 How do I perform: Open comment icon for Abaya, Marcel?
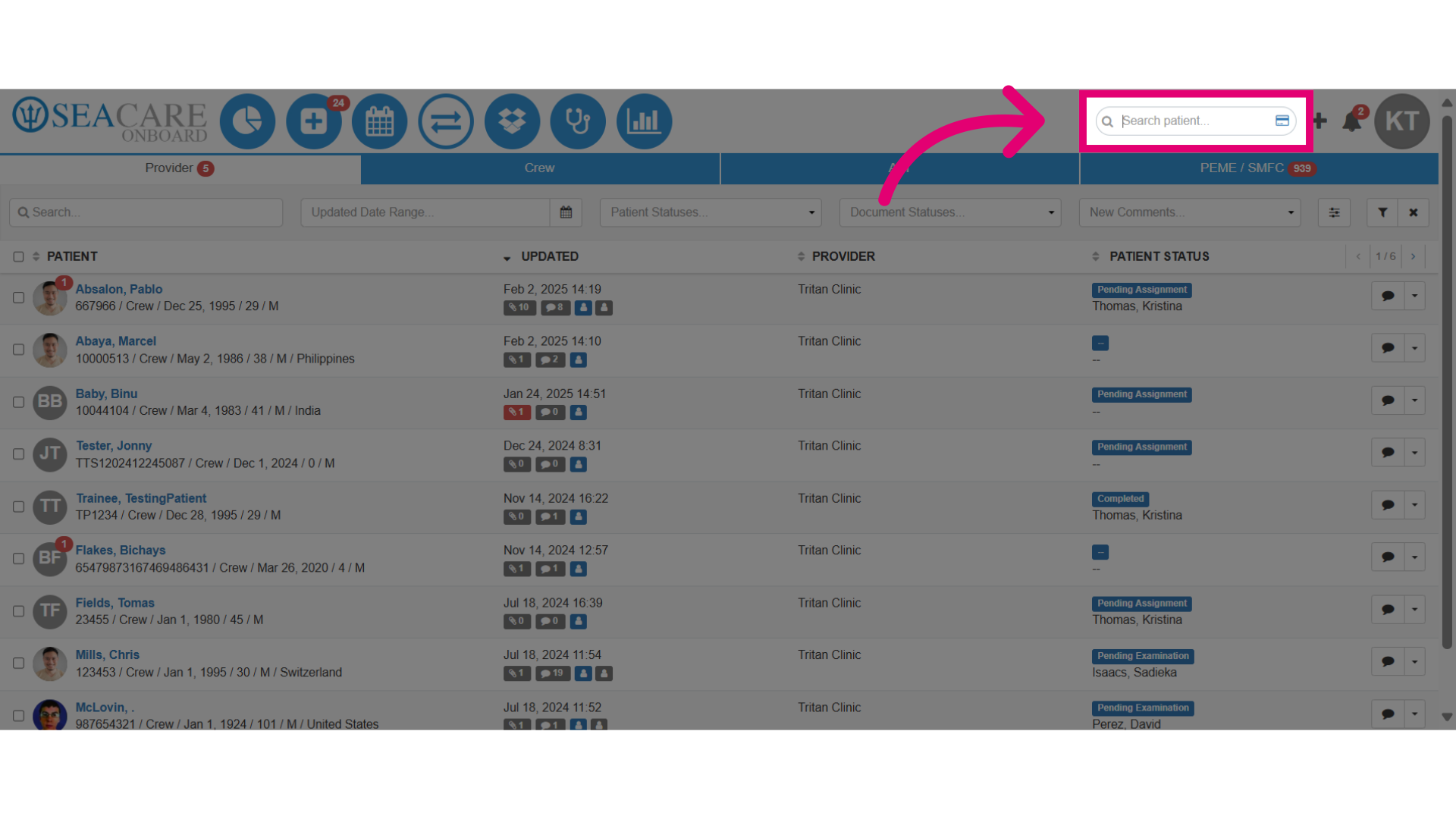click(1388, 348)
